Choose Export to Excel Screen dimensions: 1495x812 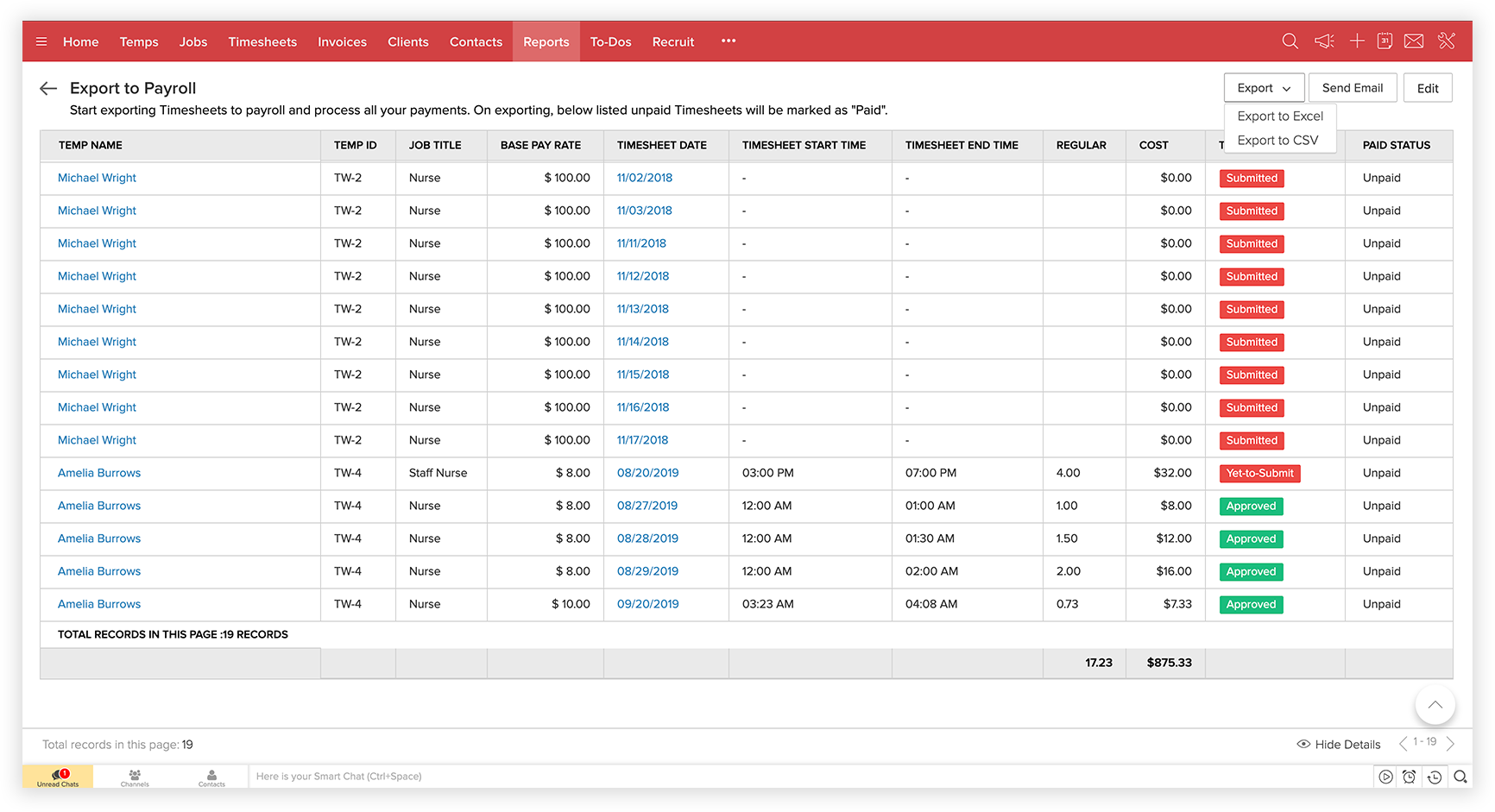click(x=1280, y=116)
